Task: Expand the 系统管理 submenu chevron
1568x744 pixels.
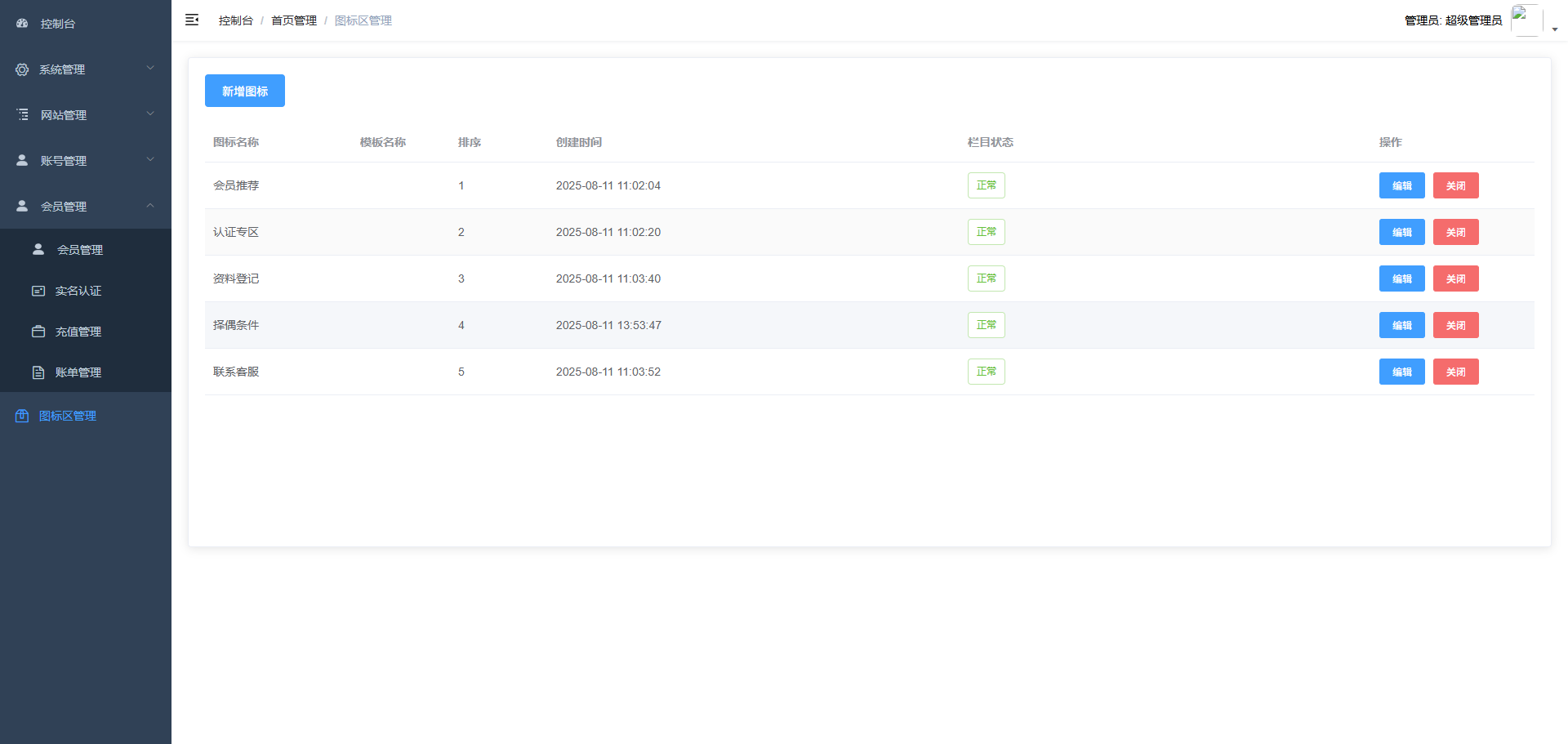Action: point(150,69)
